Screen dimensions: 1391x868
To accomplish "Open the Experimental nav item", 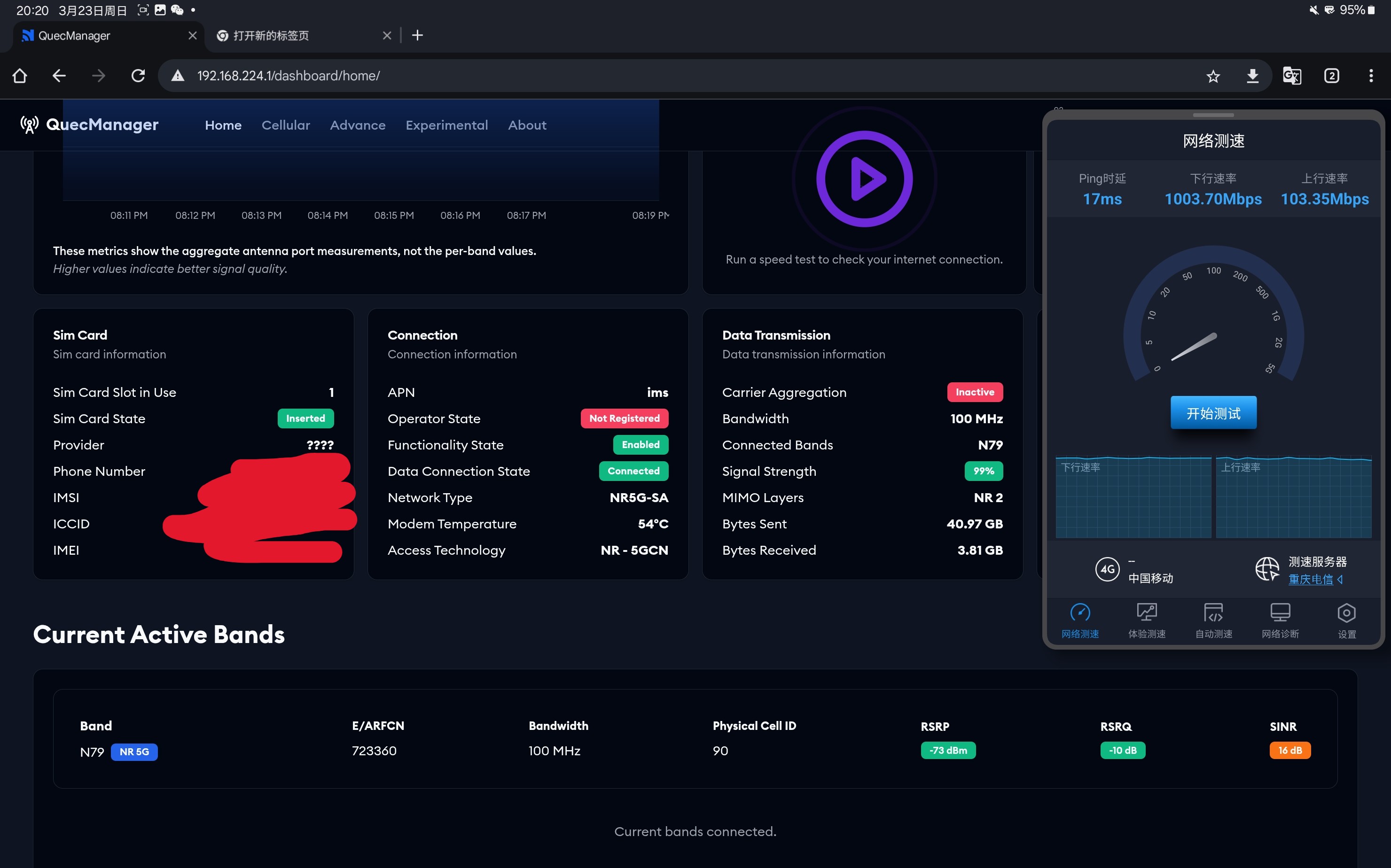I will point(447,125).
